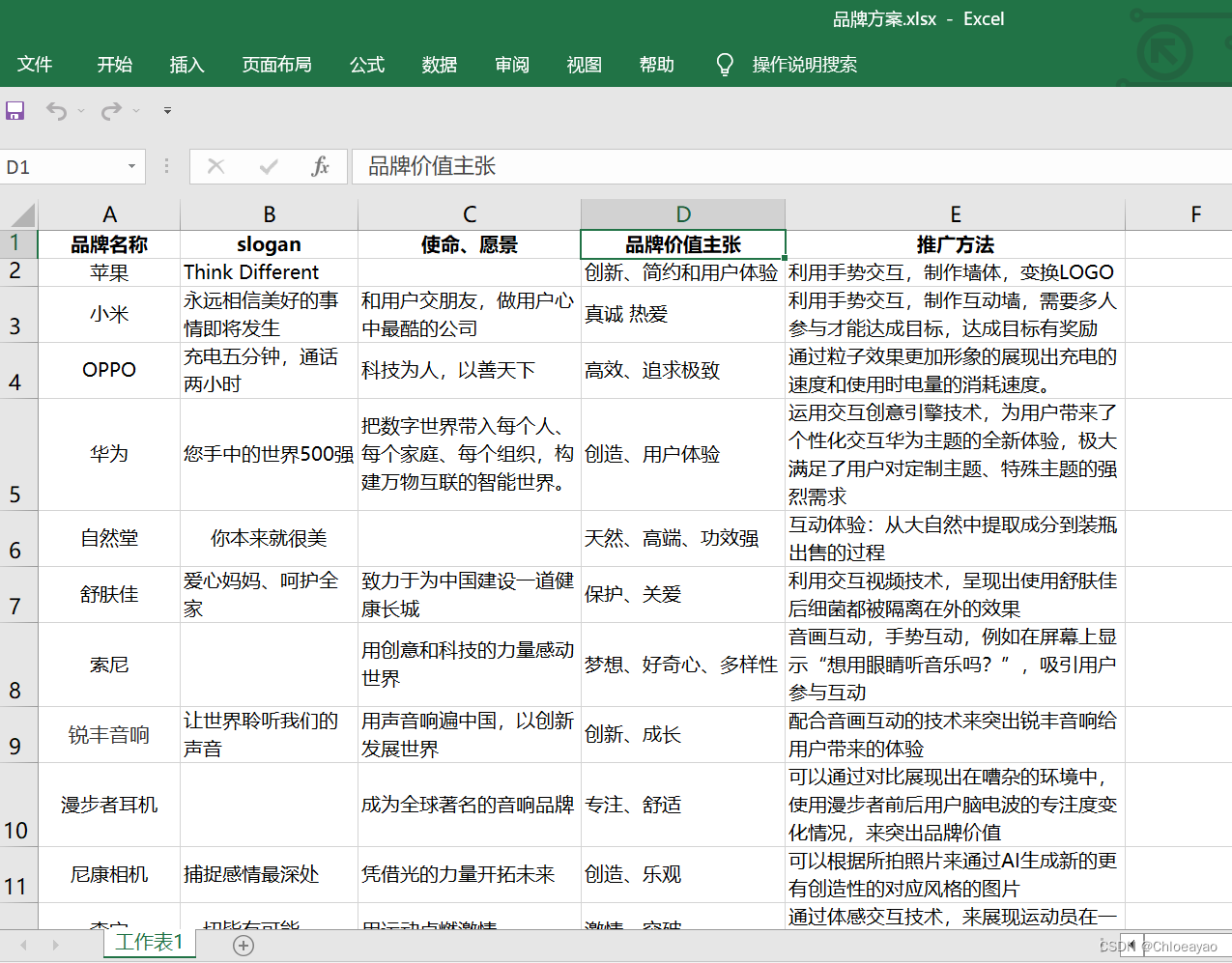
Task: Select row 10 header
Action: (x=18, y=805)
